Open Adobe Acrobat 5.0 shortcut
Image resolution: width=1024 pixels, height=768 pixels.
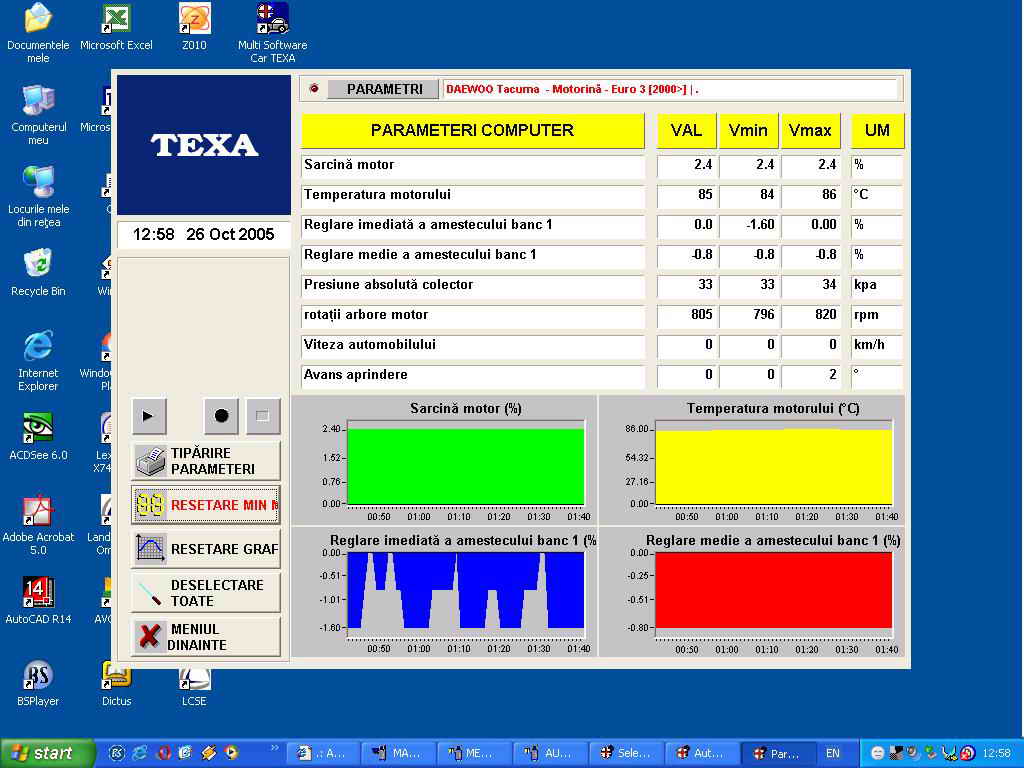pyautogui.click(x=38, y=525)
